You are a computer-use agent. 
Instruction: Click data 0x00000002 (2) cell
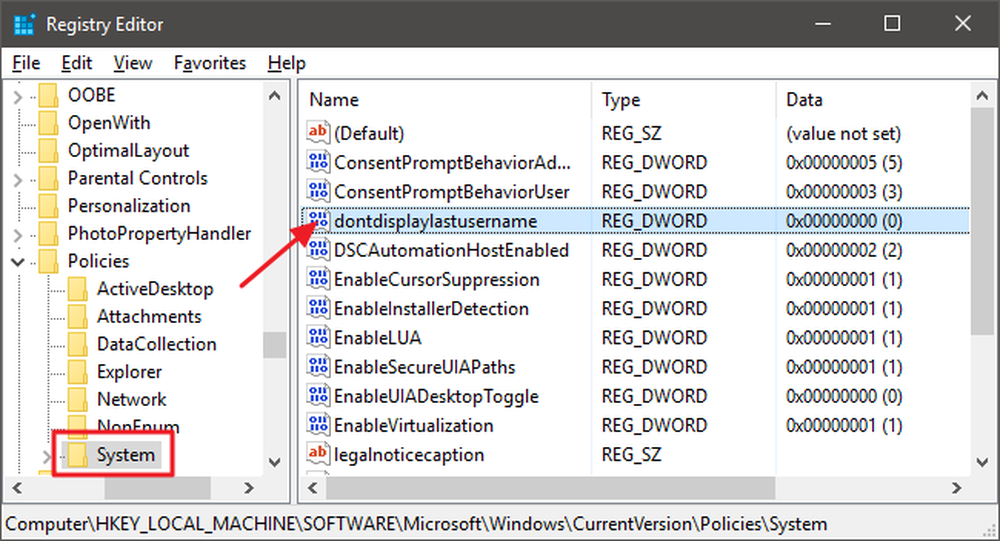coord(844,250)
